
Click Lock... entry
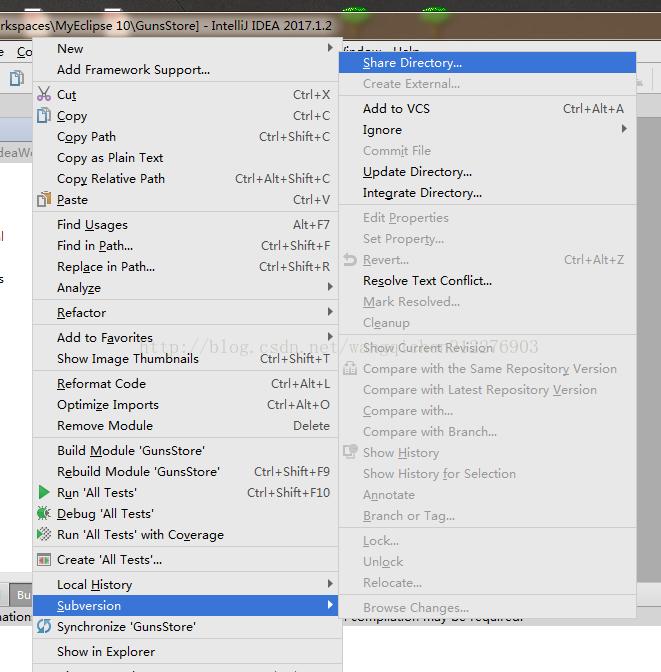487,540
